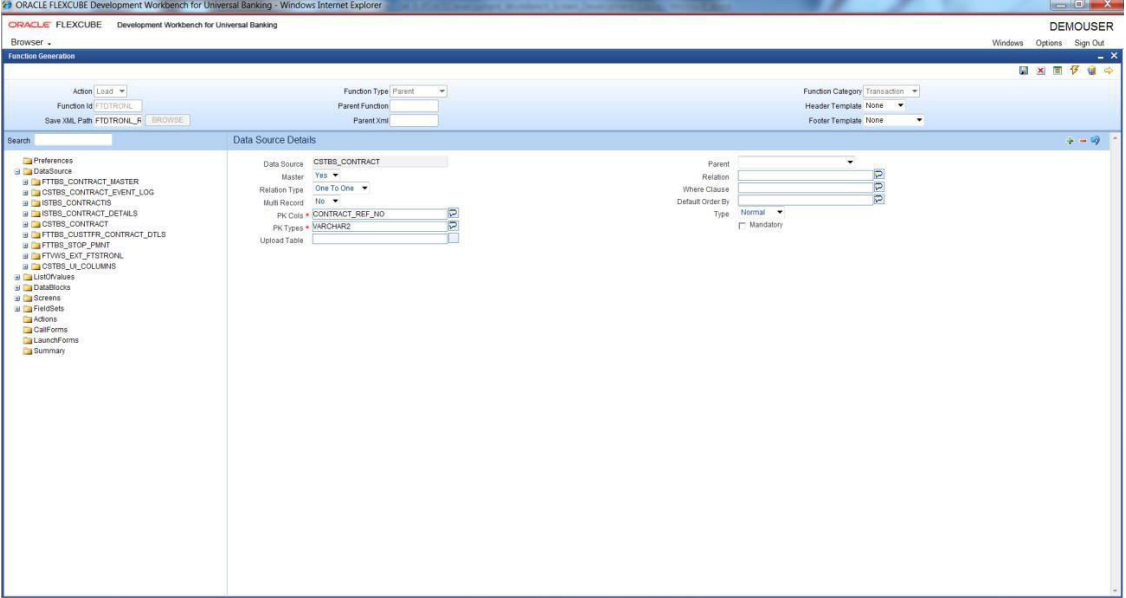Click the yellow right-arrow toolbar icon
1126x598 pixels.
(x=1108, y=71)
